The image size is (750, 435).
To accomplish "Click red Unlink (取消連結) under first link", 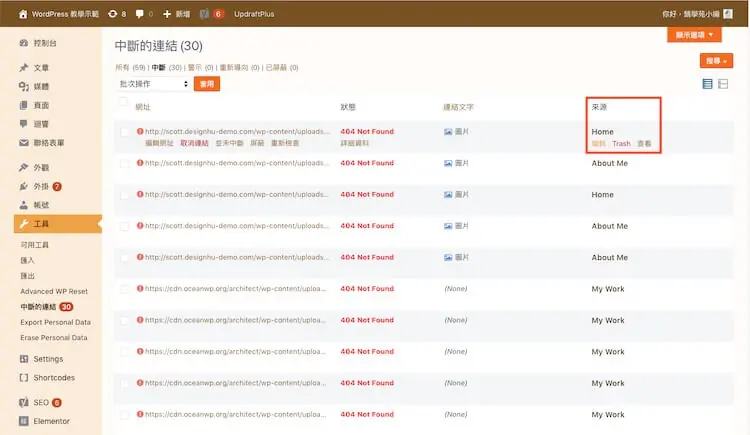I will [x=194, y=143].
